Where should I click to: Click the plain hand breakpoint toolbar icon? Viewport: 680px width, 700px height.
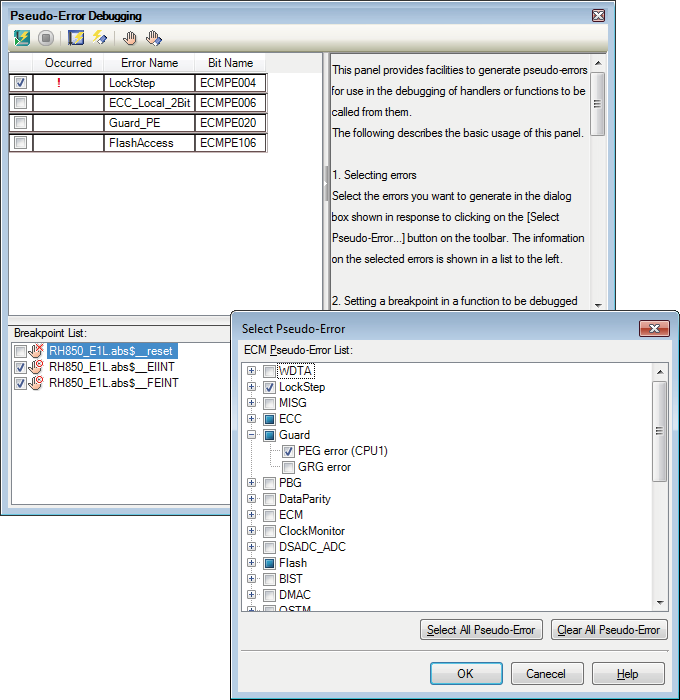(129, 38)
